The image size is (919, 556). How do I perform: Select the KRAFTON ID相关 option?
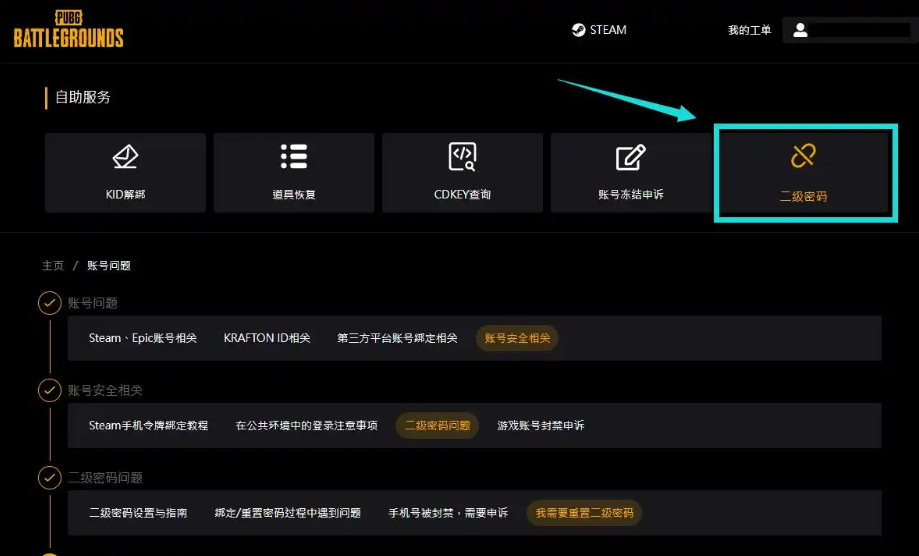[267, 338]
